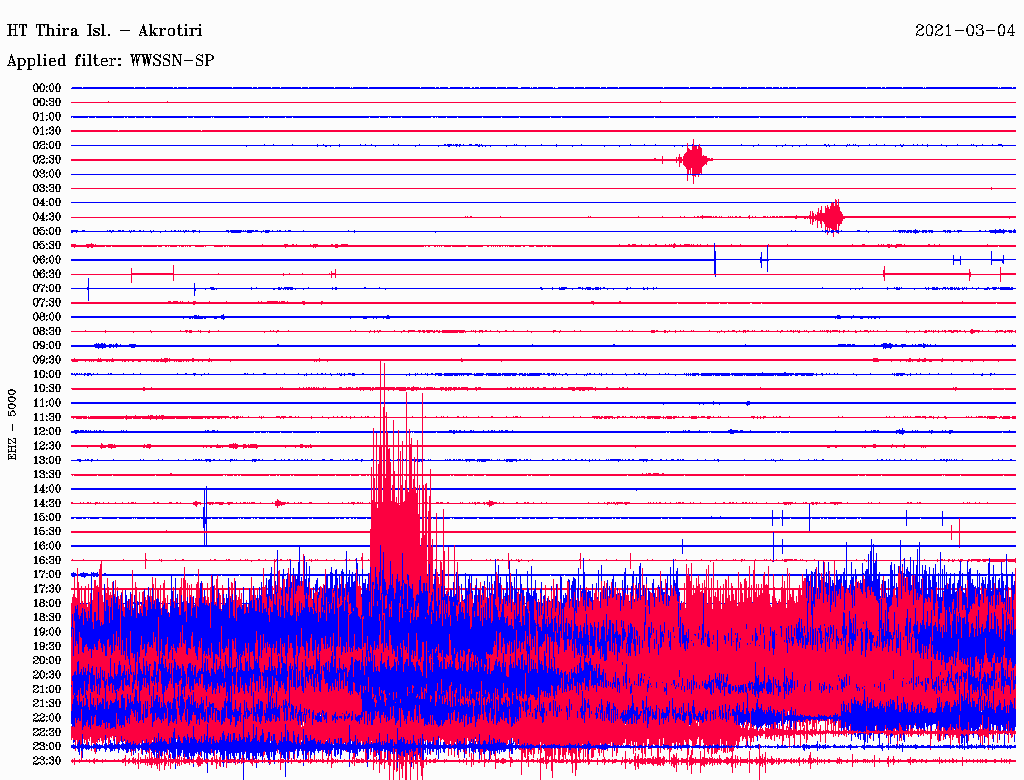Click the 09:00 time label
The height and width of the screenshot is (780, 1024).
click(x=47, y=346)
